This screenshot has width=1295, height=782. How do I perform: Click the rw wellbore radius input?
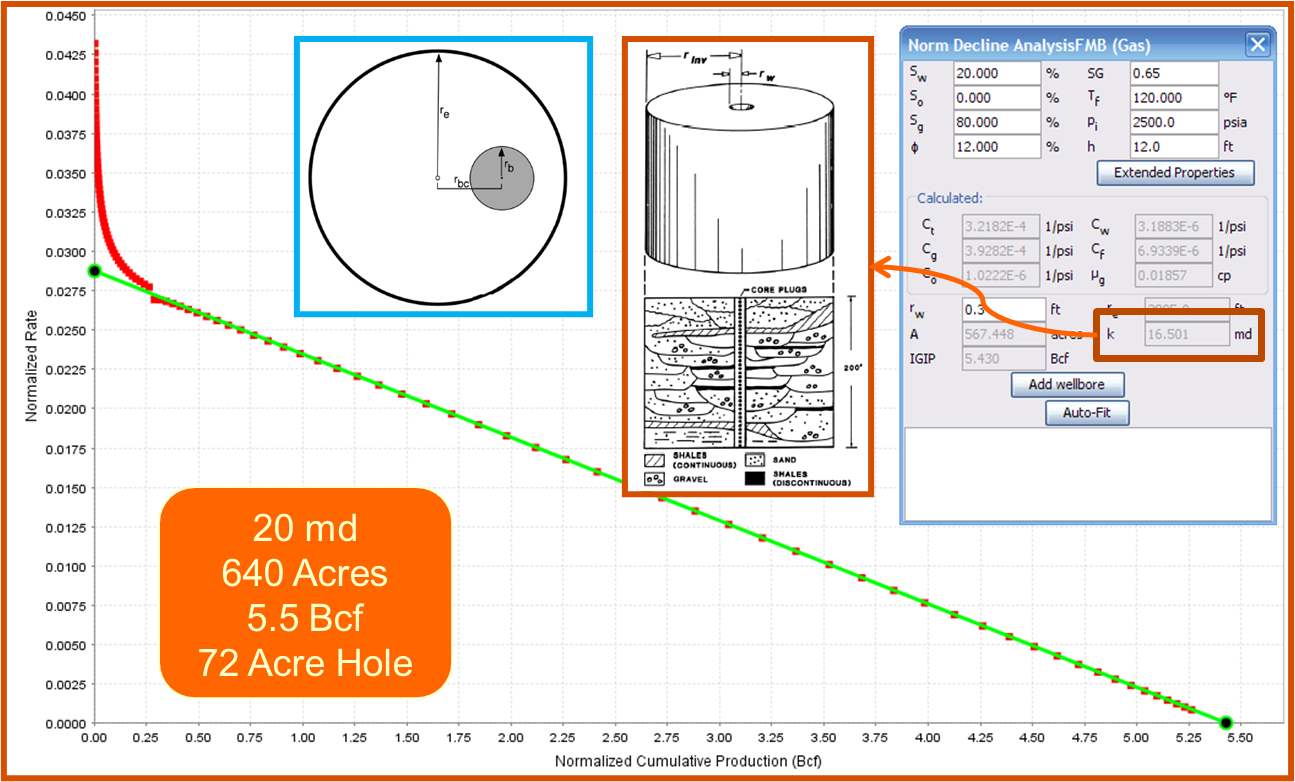[1002, 309]
